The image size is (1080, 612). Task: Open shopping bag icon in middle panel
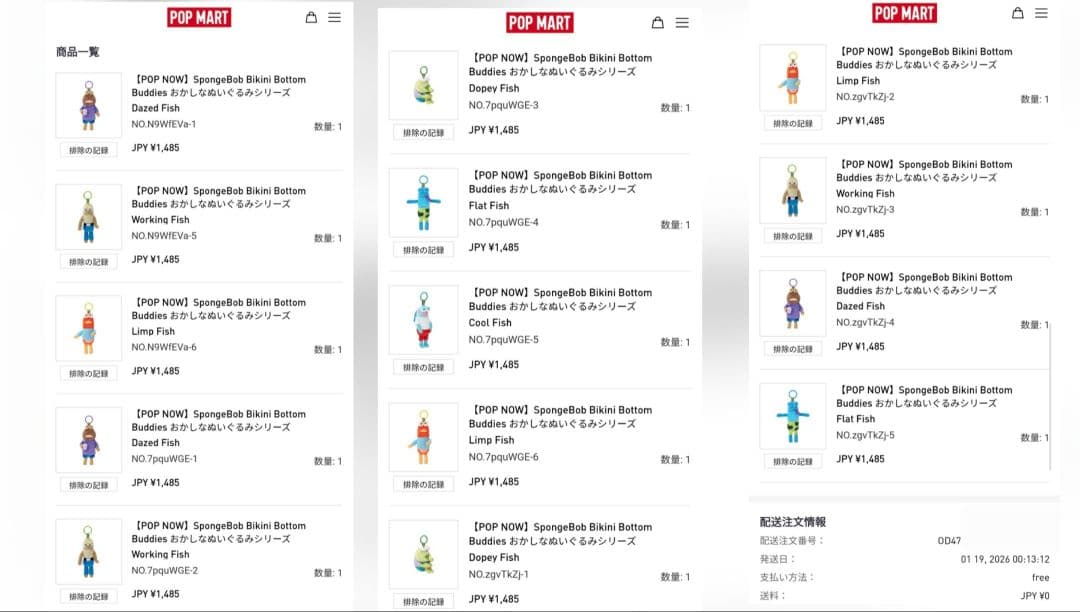coord(658,23)
